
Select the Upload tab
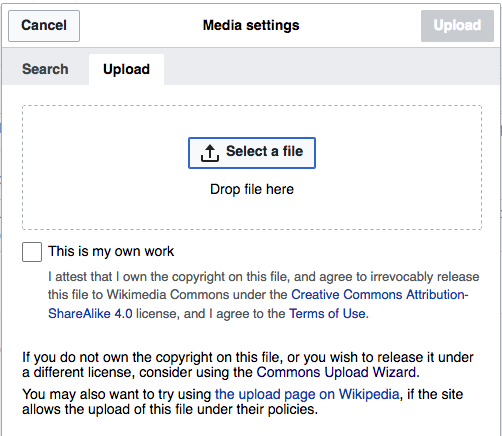[126, 69]
